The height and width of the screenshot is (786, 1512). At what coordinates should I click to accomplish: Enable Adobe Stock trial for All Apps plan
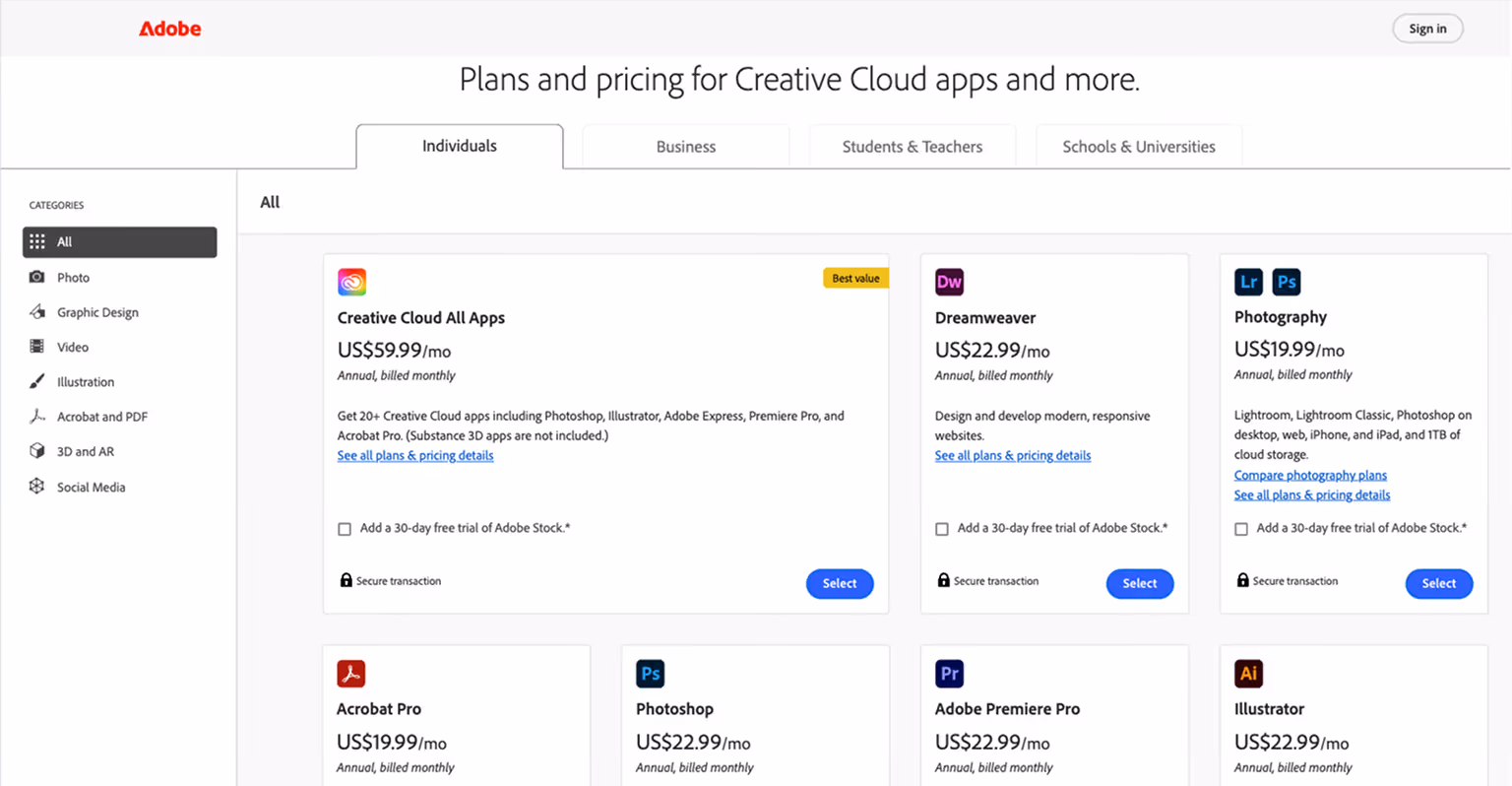345,528
